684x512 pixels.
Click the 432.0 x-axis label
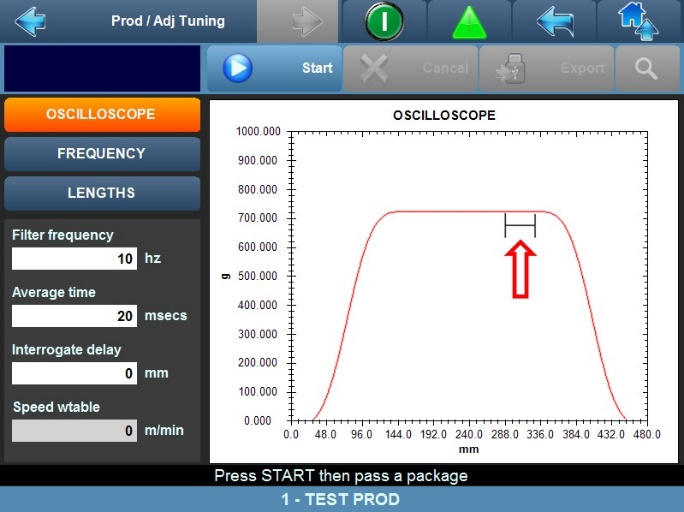pyautogui.click(x=611, y=434)
